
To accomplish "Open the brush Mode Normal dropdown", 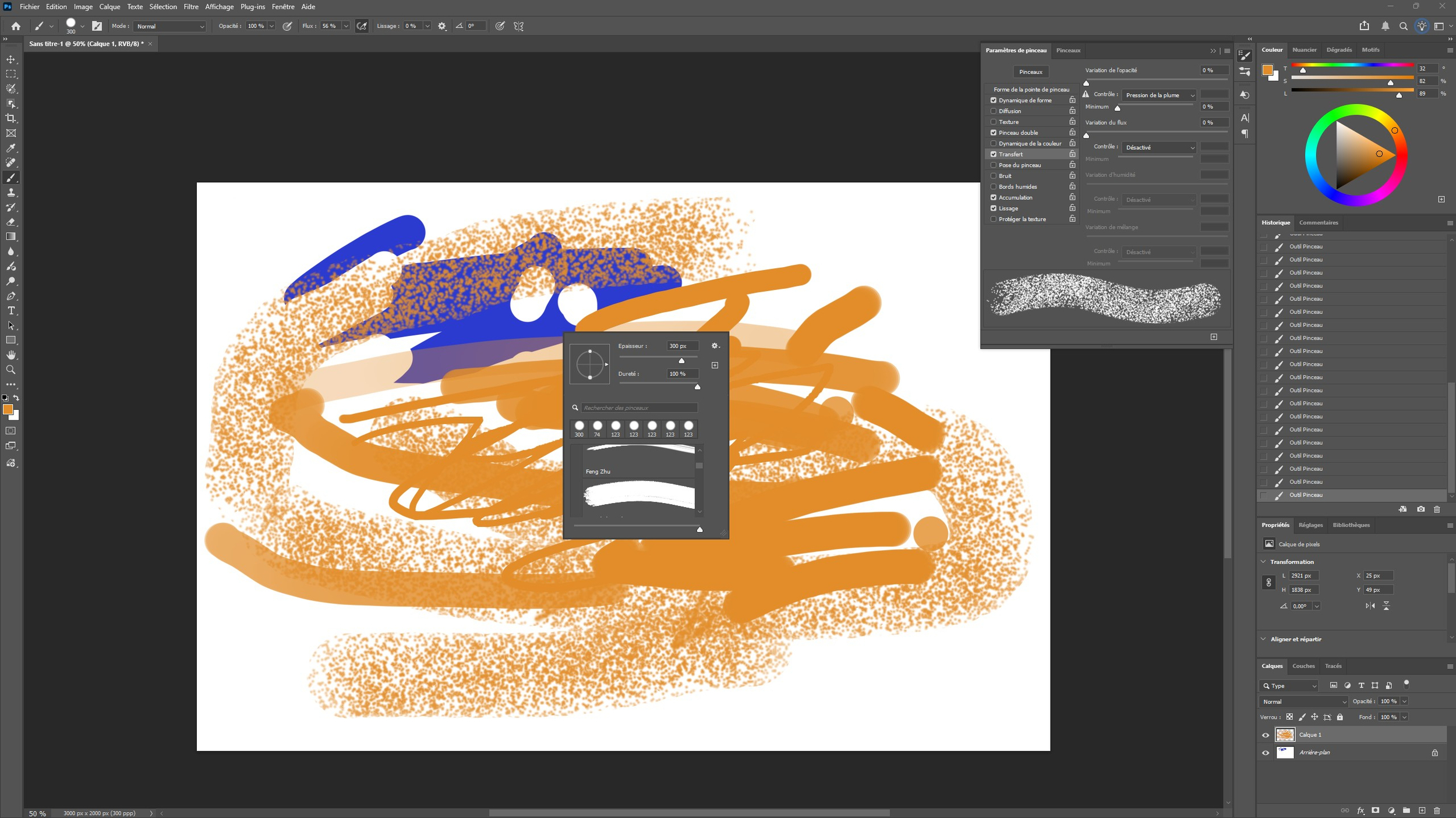I will pos(170,26).
